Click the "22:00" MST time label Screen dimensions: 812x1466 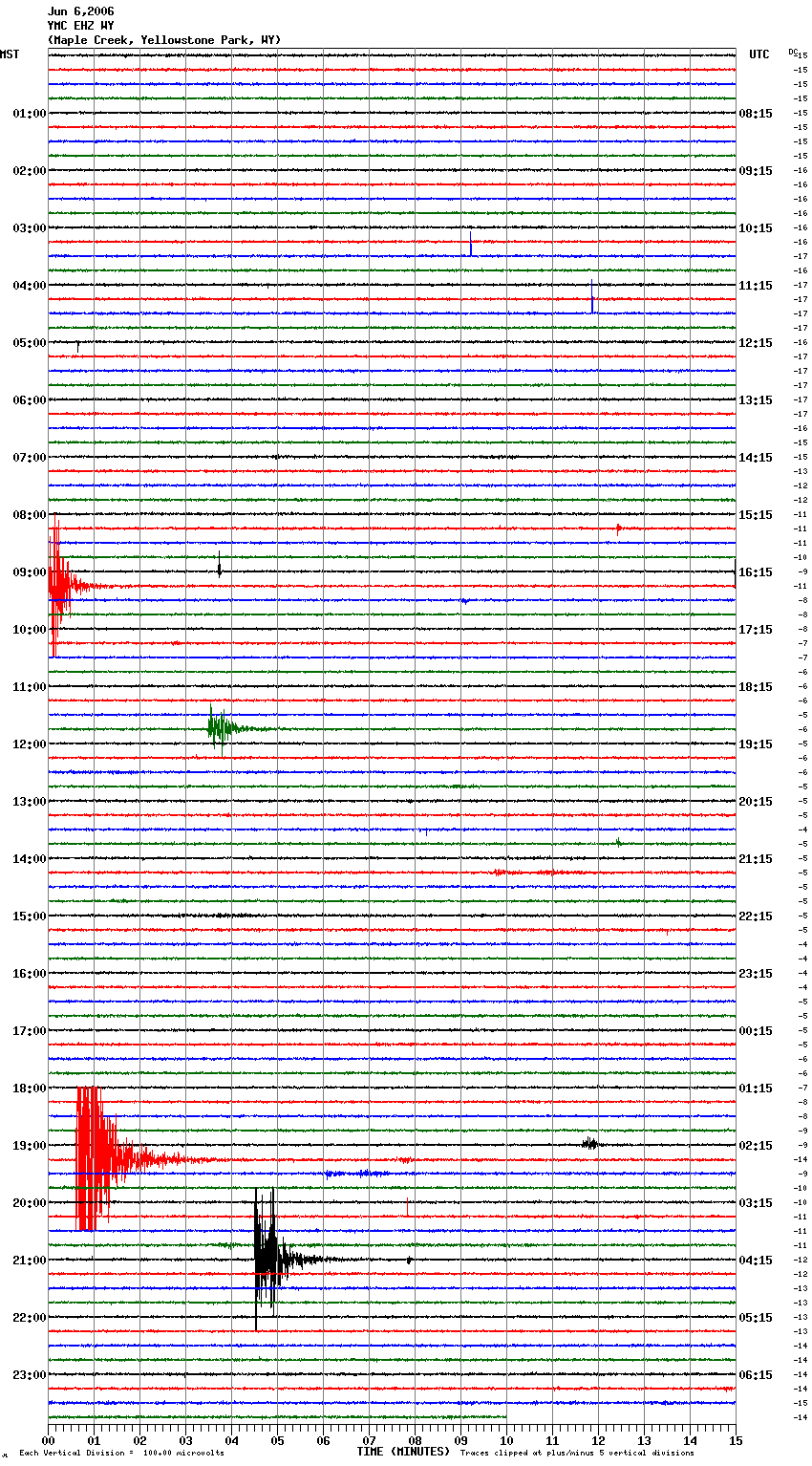click(x=30, y=1318)
